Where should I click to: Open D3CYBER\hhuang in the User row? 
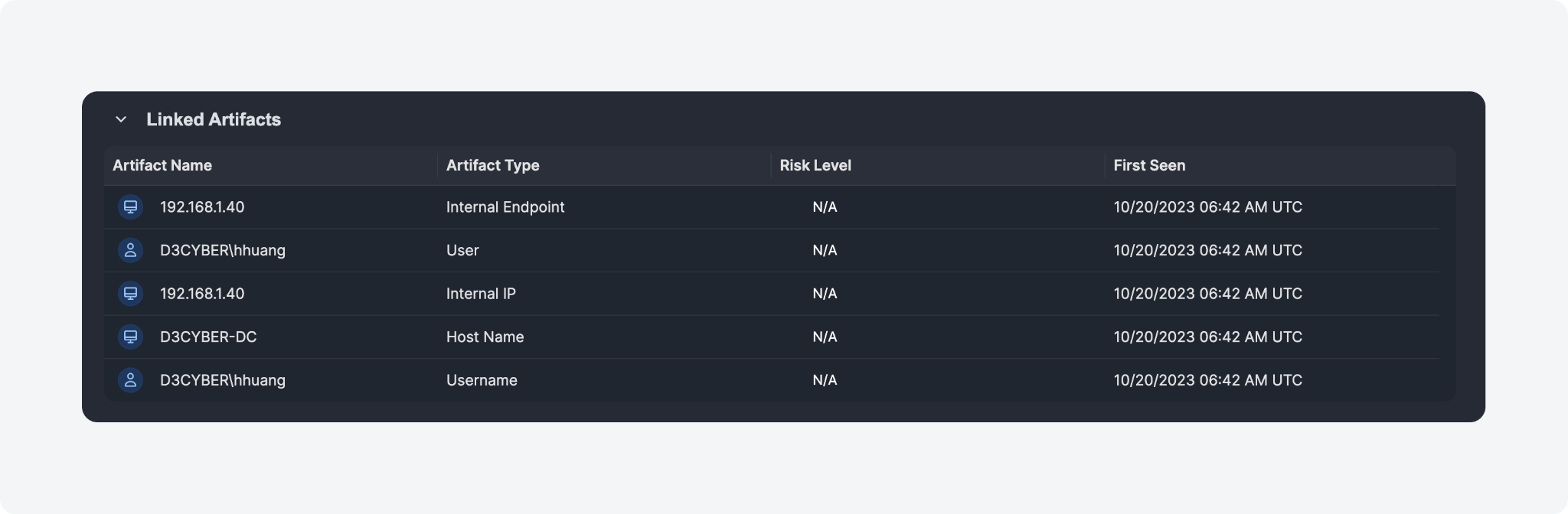pyautogui.click(x=223, y=250)
